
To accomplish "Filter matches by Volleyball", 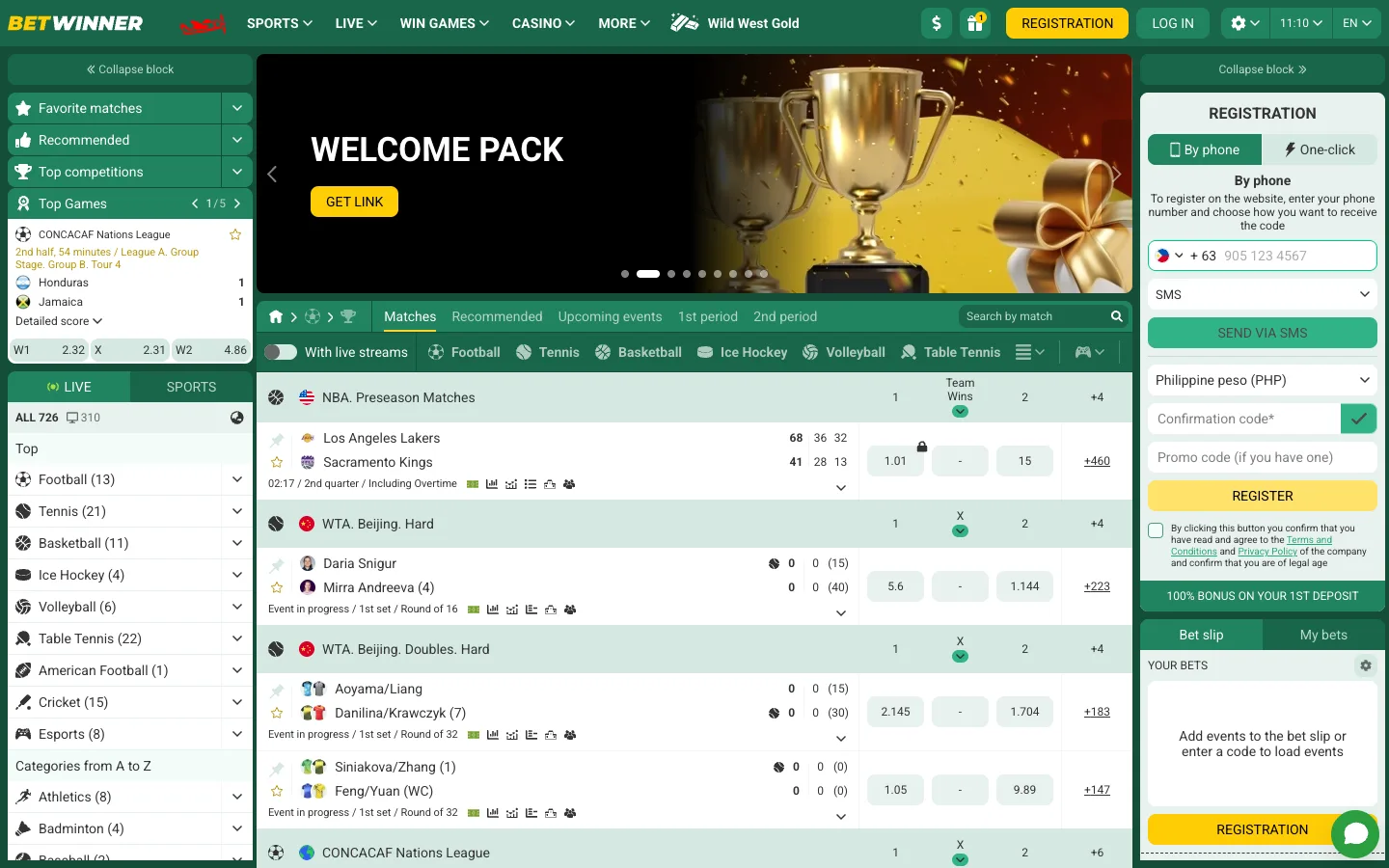I will (843, 352).
